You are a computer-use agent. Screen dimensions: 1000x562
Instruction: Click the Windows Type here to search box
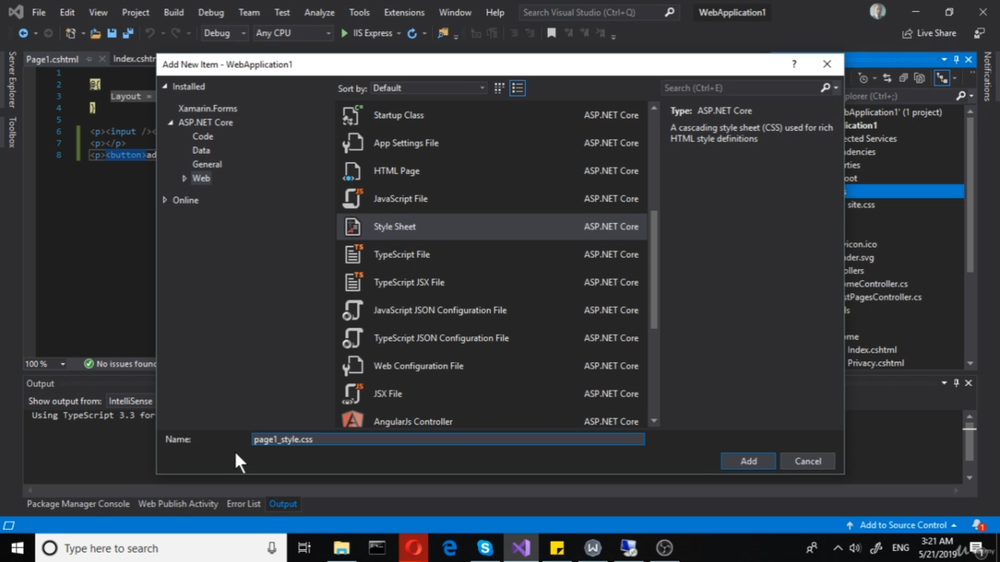[x=159, y=548]
